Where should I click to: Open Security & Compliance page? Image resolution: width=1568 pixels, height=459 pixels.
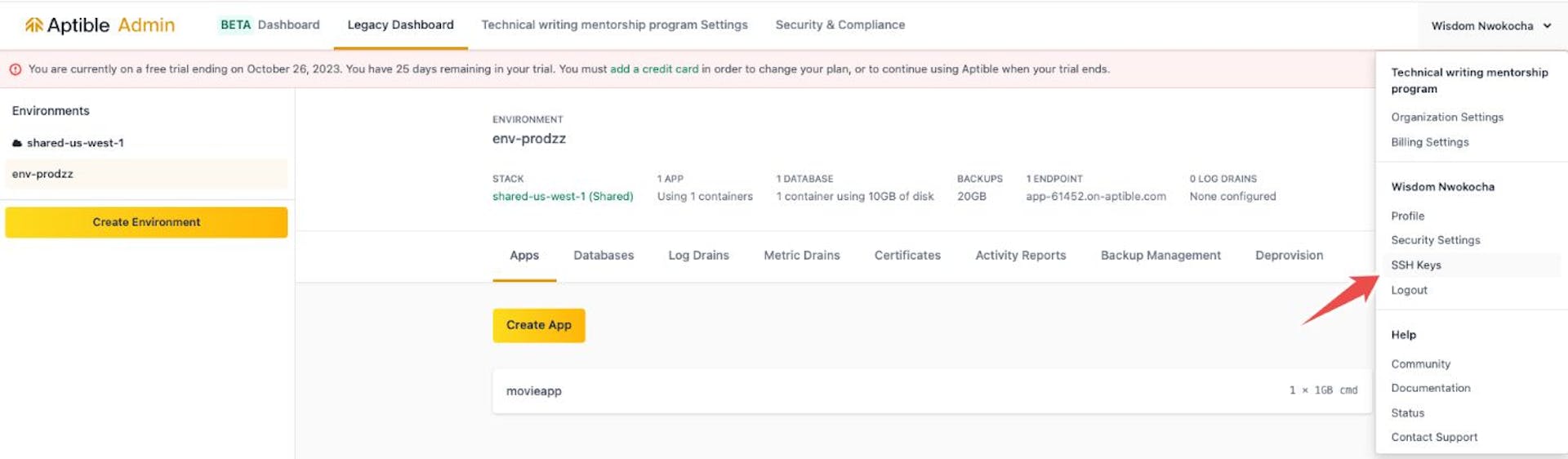tap(840, 25)
